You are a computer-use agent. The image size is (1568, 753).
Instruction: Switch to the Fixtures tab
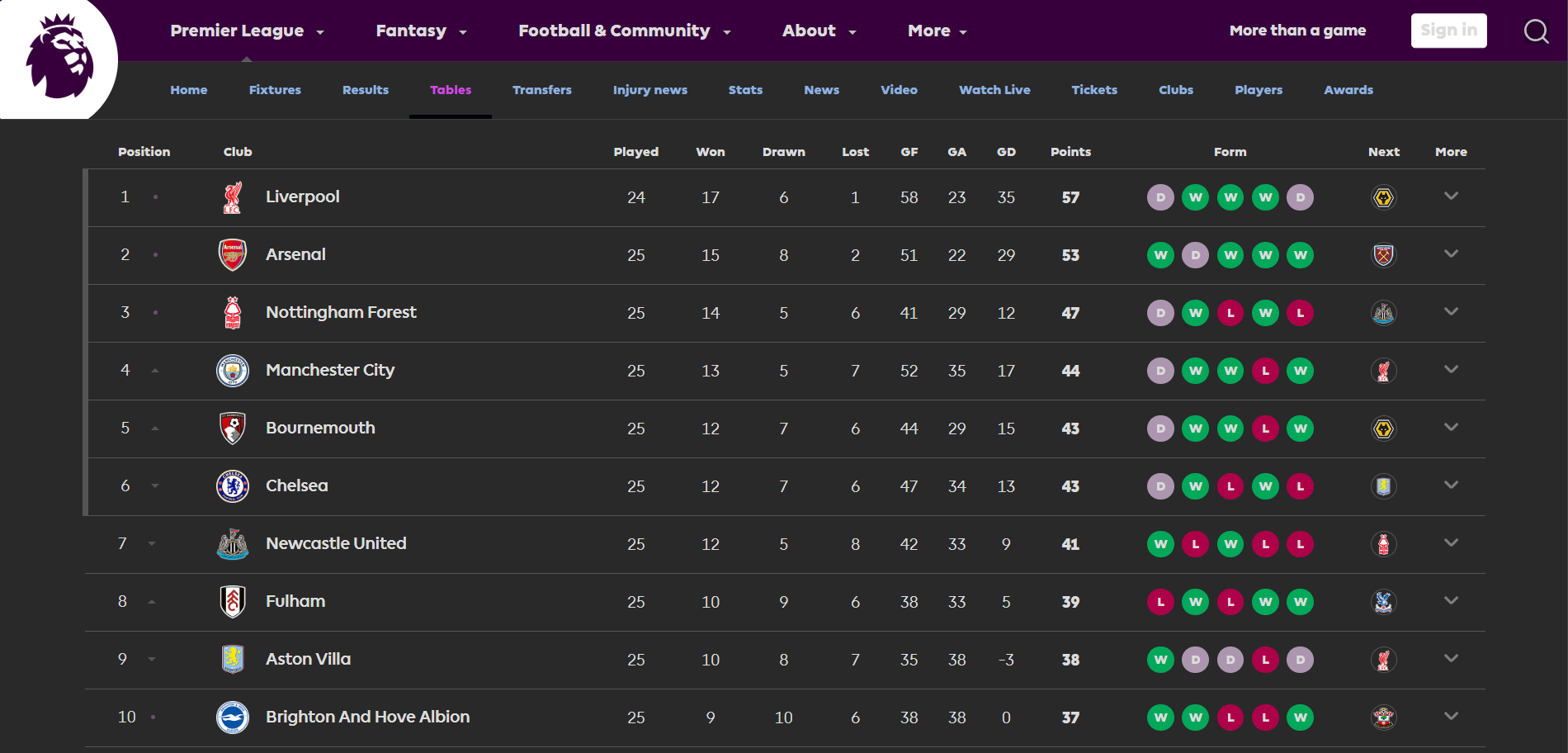click(275, 90)
